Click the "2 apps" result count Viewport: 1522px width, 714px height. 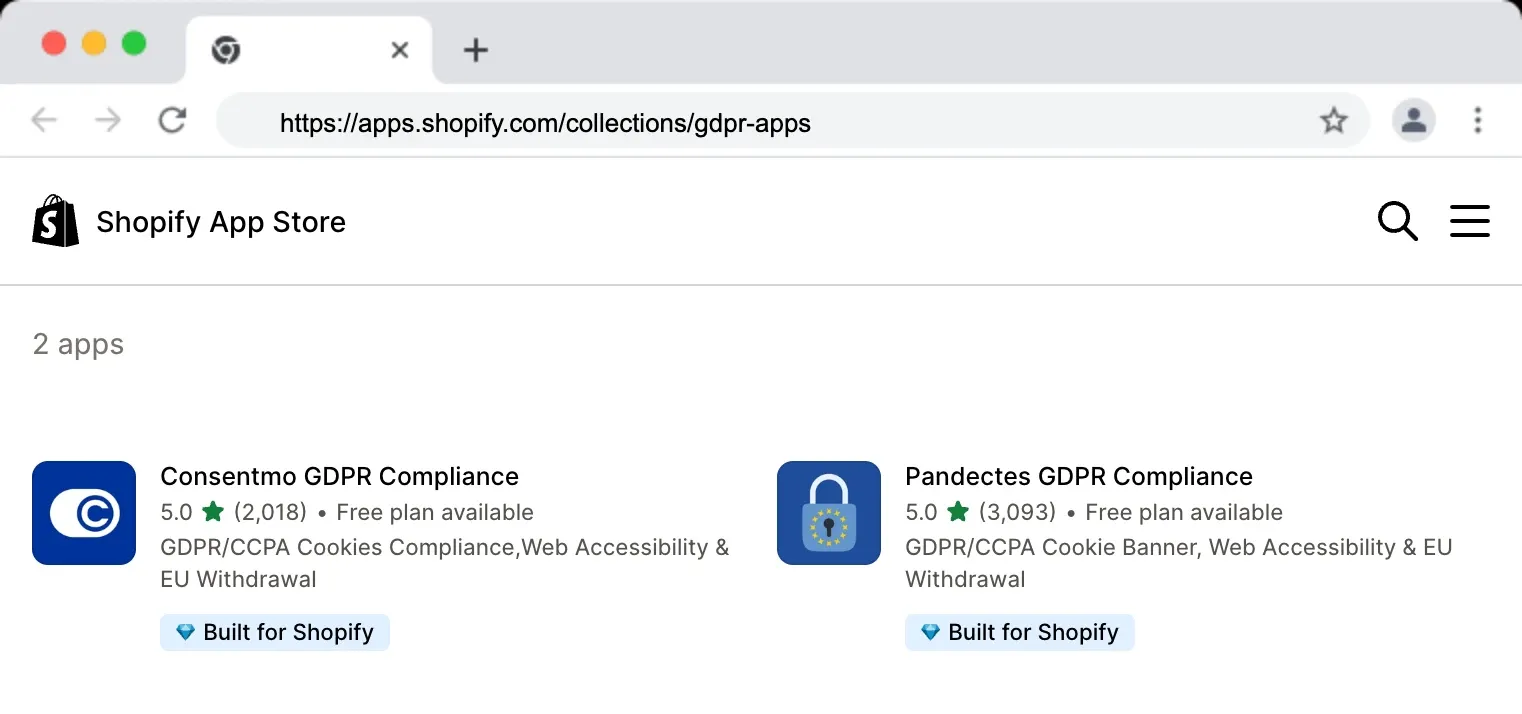pyautogui.click(x=78, y=345)
